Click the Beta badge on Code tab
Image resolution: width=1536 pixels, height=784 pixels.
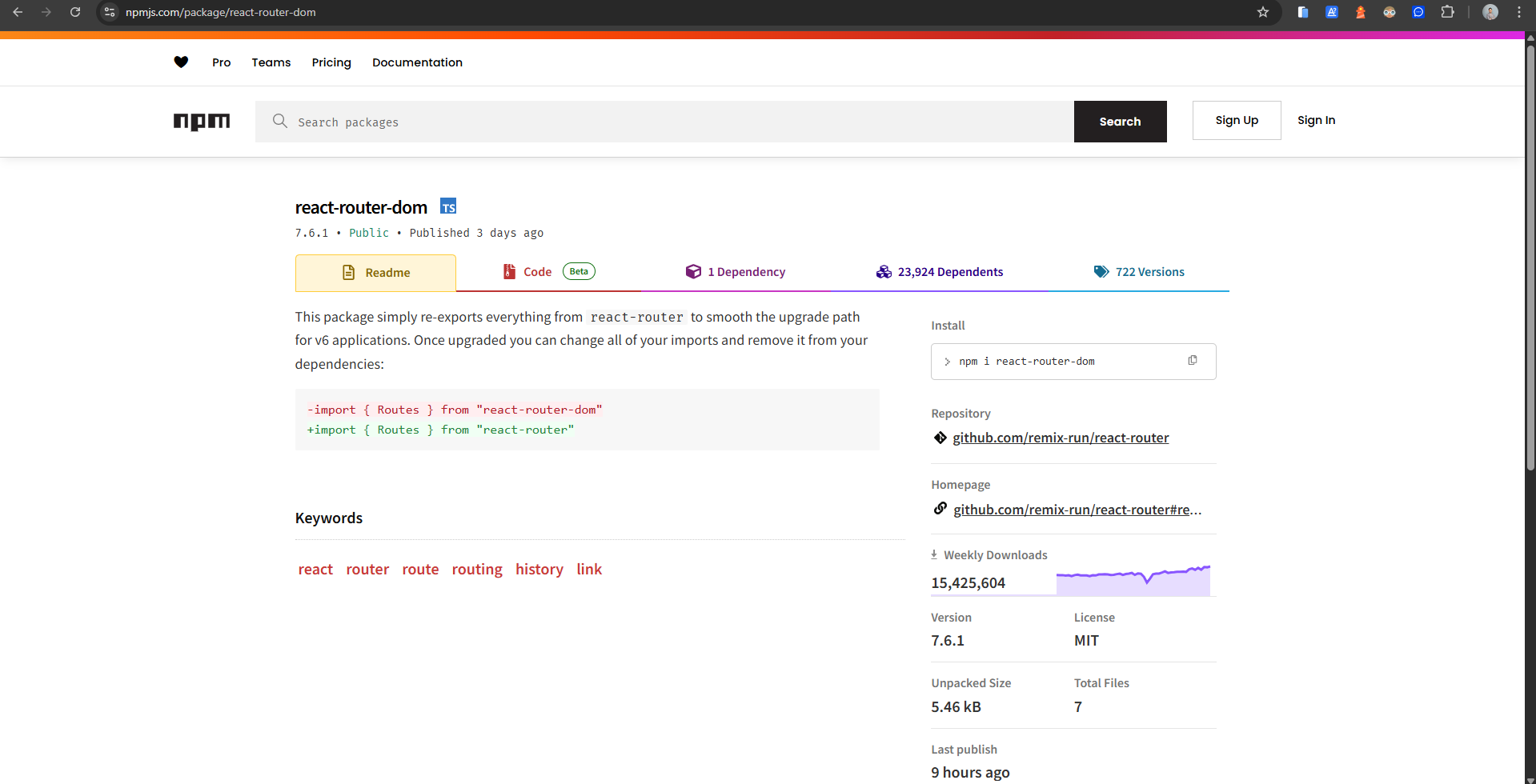[579, 271]
